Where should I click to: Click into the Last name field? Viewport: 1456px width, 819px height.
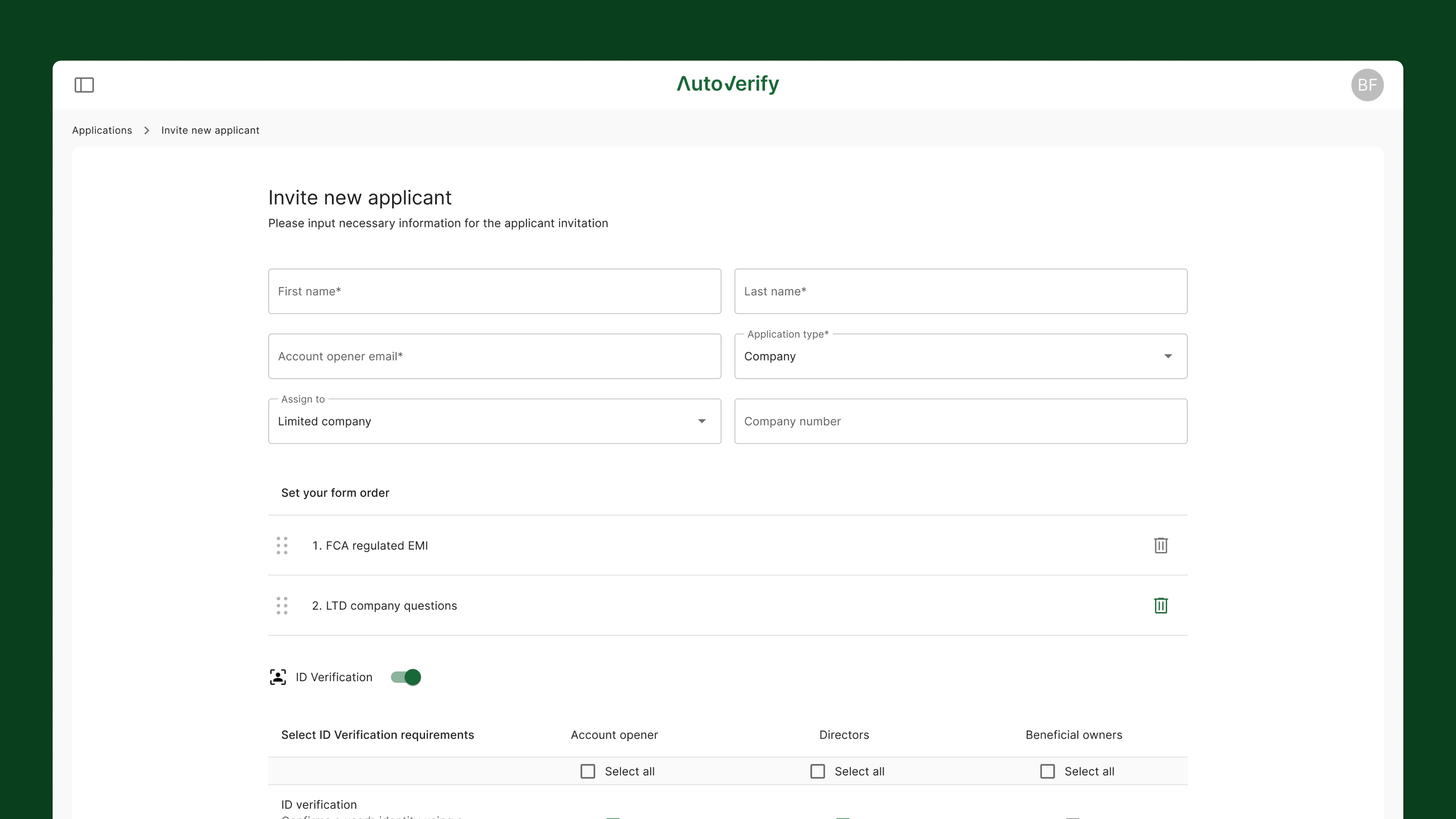pyautogui.click(x=960, y=291)
